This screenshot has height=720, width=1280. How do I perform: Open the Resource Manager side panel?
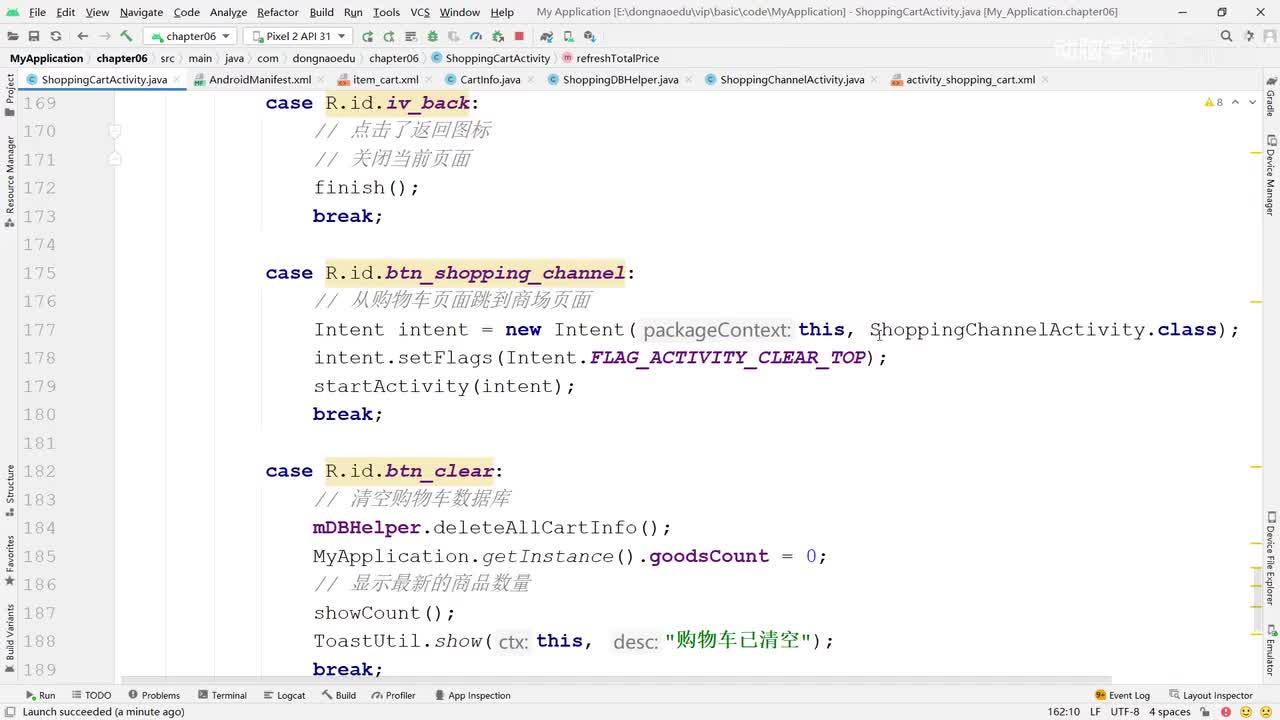(10, 181)
